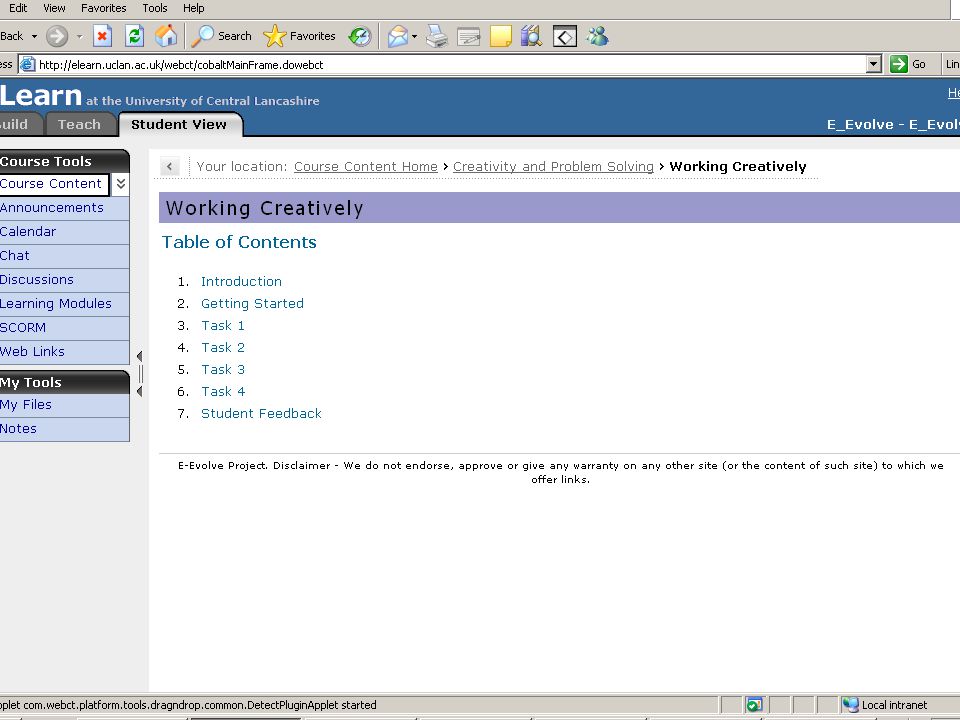The height and width of the screenshot is (720, 960).
Task: Click the lower left-arrow sidebar handle
Action: point(140,391)
